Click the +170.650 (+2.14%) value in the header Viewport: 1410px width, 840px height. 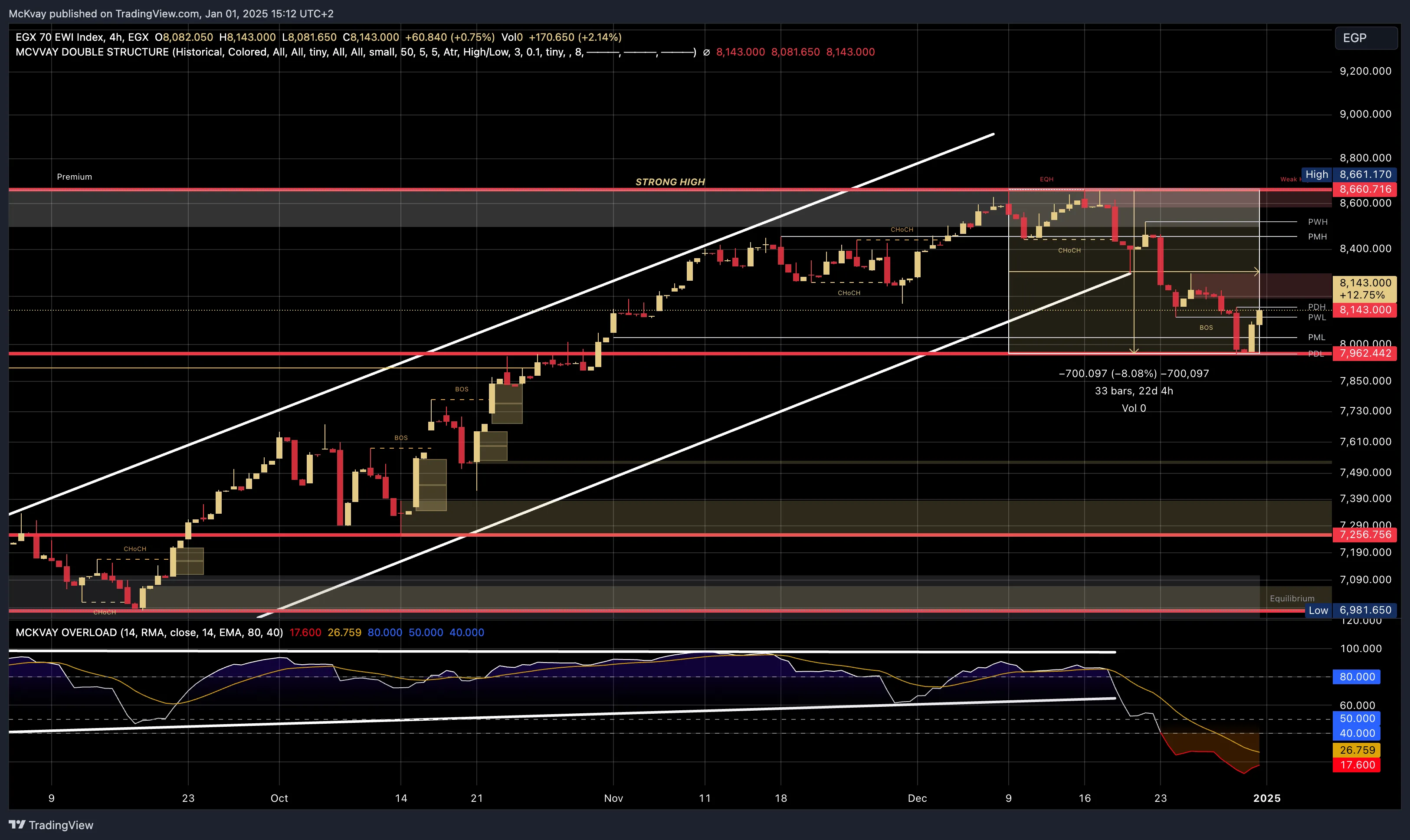pos(575,37)
